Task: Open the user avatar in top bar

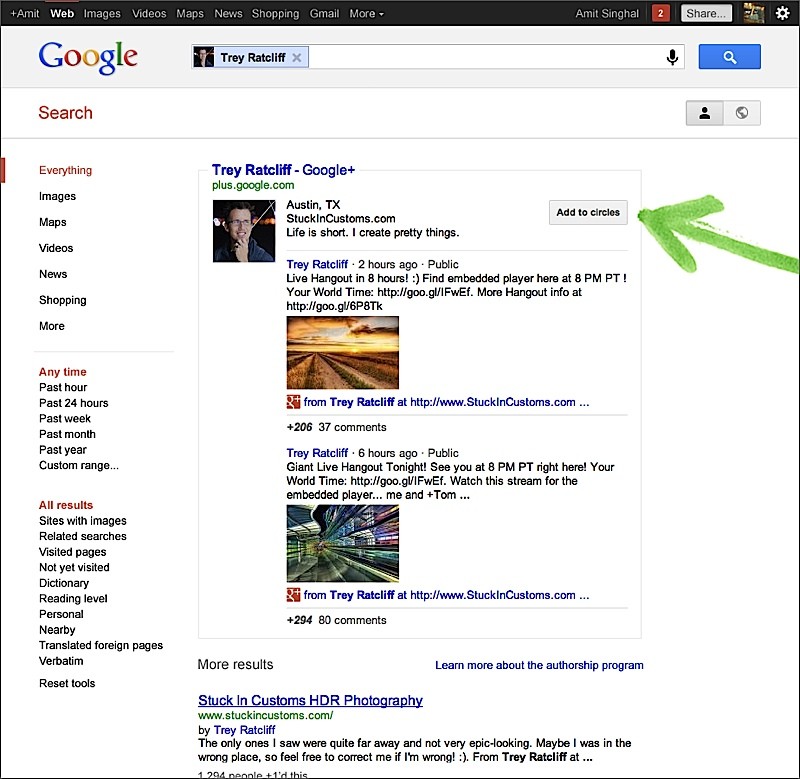Action: tap(753, 14)
